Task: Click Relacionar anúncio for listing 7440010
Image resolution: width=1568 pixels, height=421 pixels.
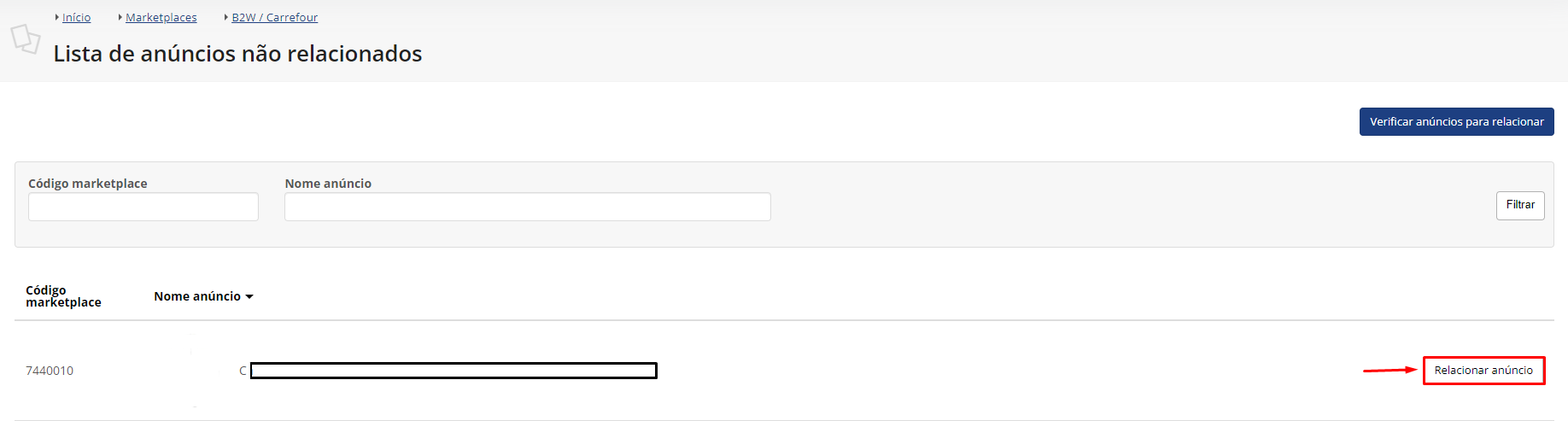Action: 1483,371
